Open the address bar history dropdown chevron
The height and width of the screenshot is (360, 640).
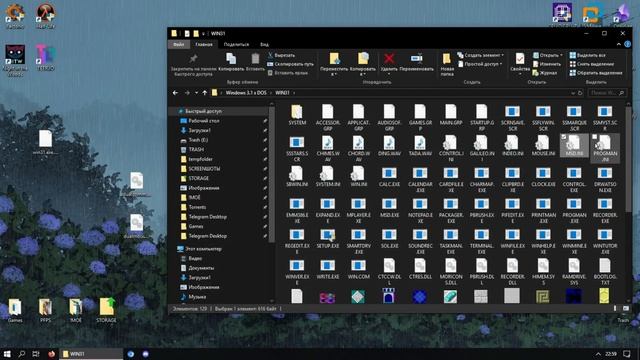[x=573, y=93]
